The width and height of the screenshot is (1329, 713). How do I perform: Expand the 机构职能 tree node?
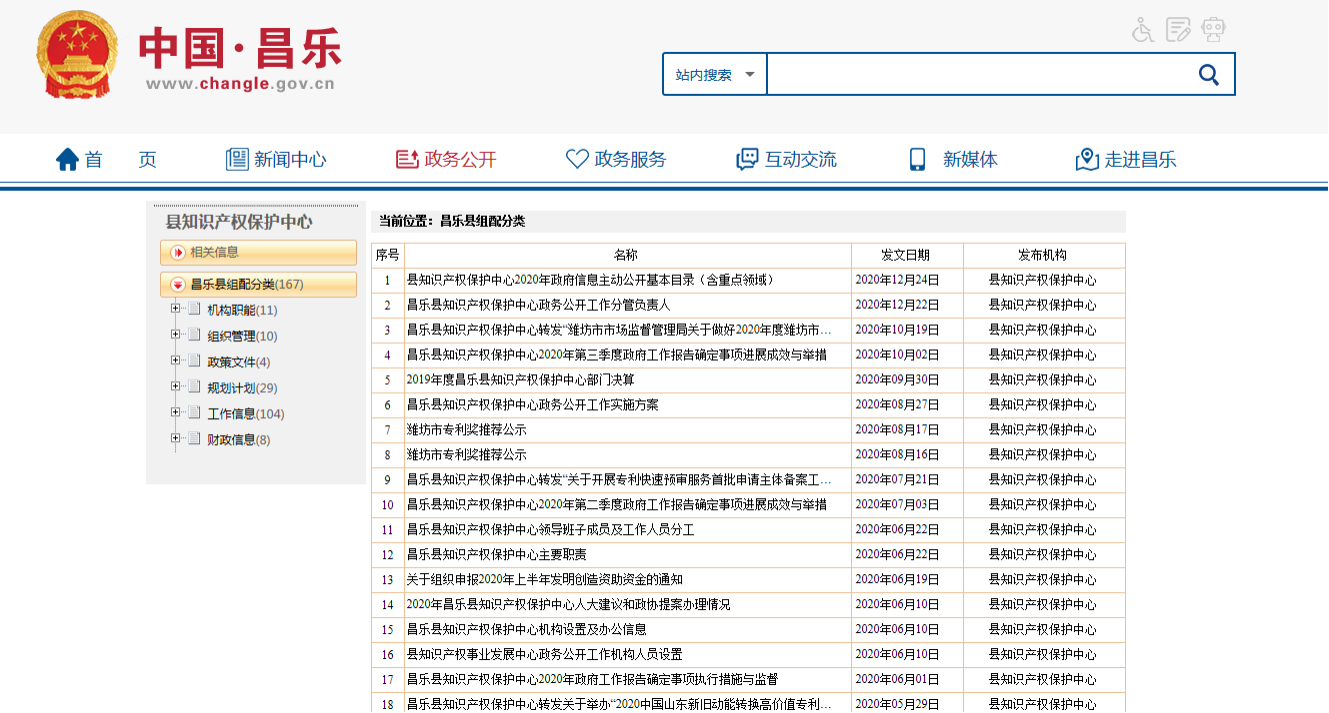[x=176, y=309]
